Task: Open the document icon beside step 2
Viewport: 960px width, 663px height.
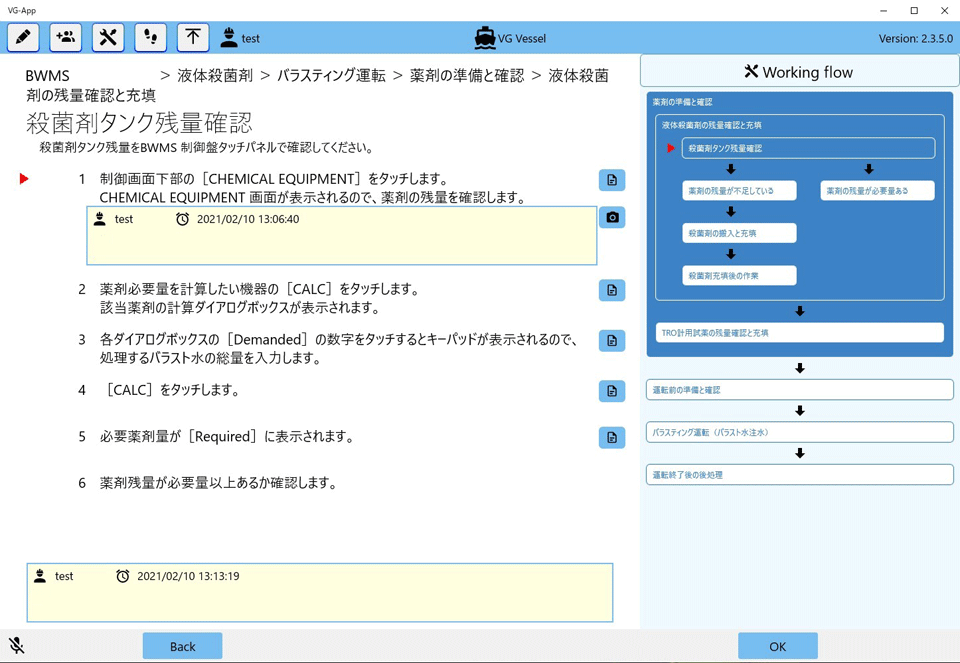Action: coord(611,290)
